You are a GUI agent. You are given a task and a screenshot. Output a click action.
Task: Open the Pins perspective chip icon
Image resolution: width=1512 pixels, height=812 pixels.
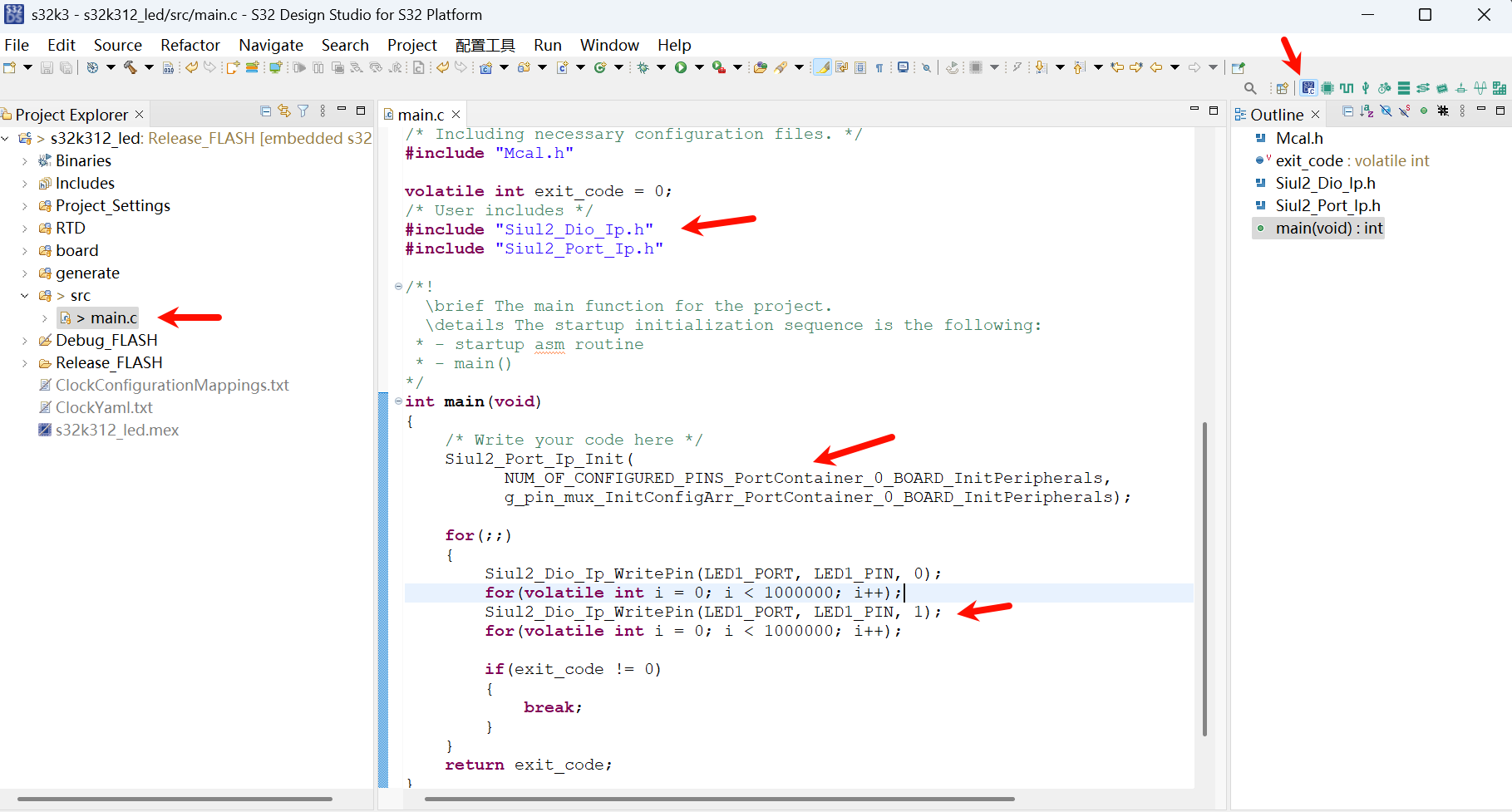pos(1327,88)
